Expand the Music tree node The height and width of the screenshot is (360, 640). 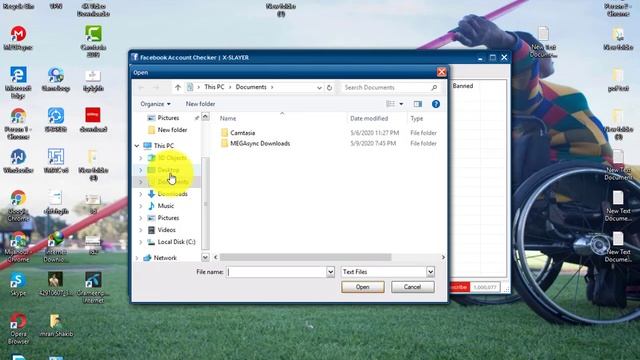pyautogui.click(x=141, y=206)
